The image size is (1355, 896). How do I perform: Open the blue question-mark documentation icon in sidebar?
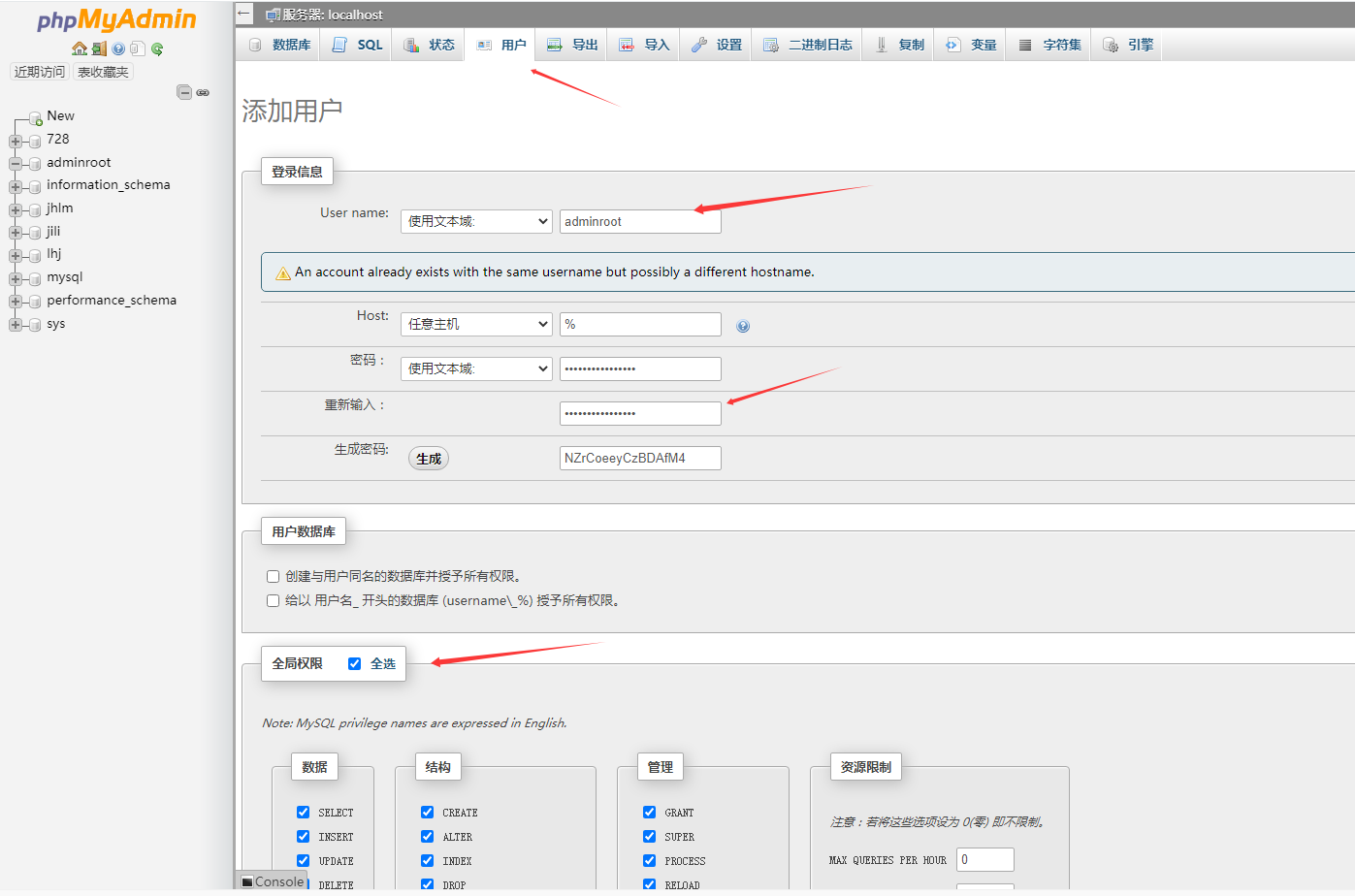pos(118,48)
